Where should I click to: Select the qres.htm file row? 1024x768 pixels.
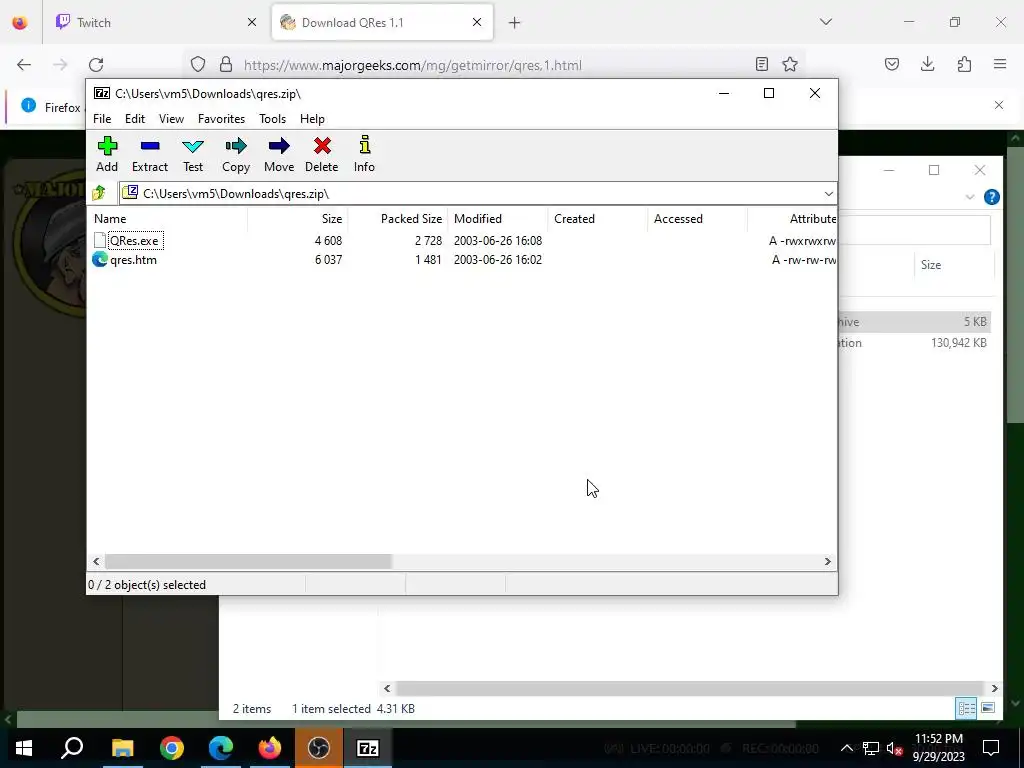[x=462, y=260]
